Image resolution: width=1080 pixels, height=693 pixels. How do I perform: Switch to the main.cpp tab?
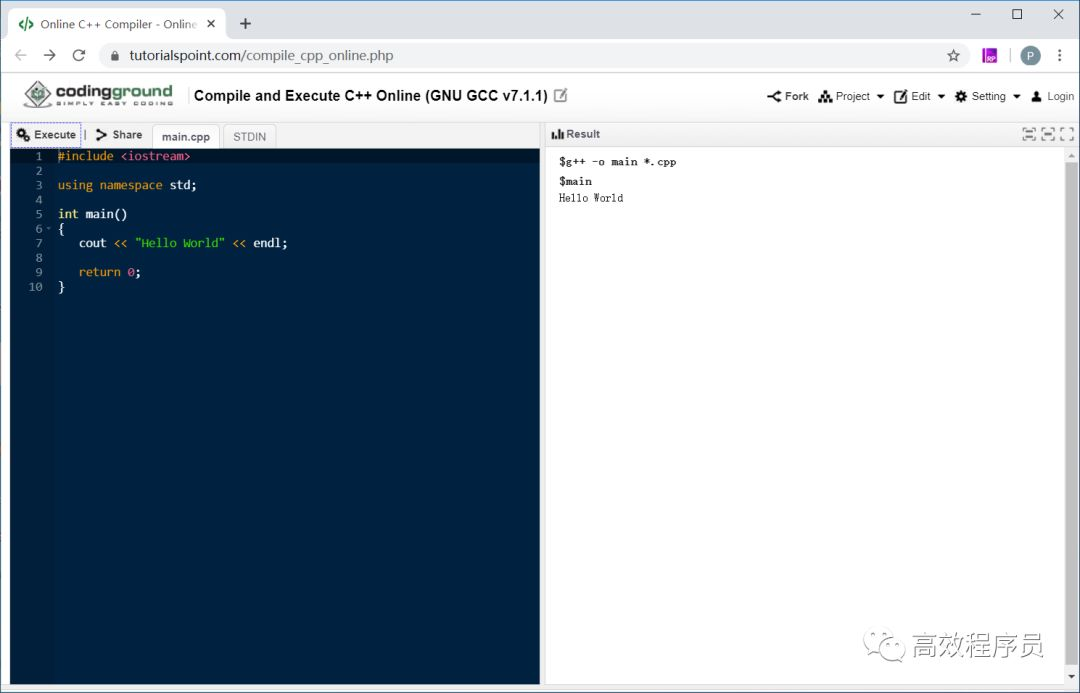click(186, 136)
